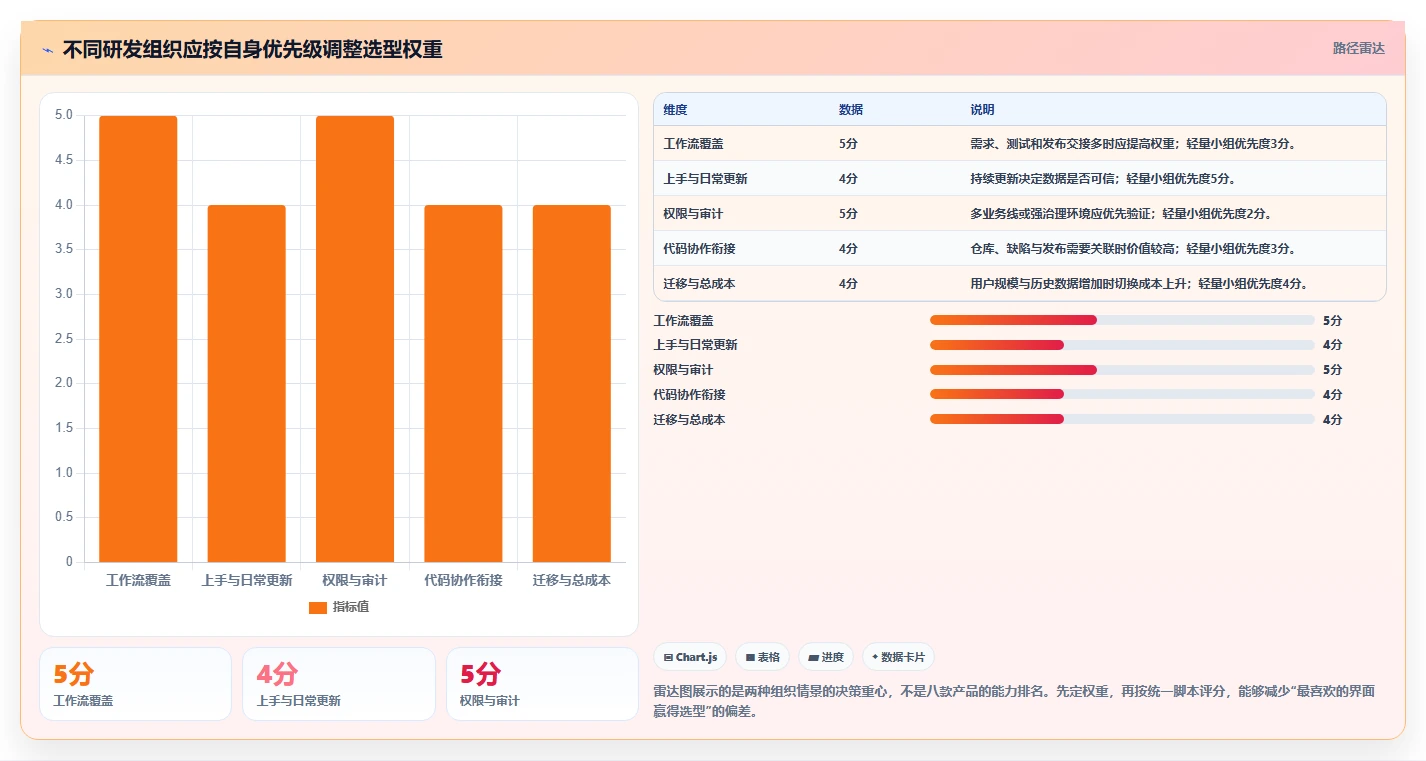The image size is (1426, 761).
Task: Click the 代码协作衔接 progress bar
Action: pos(1122,394)
